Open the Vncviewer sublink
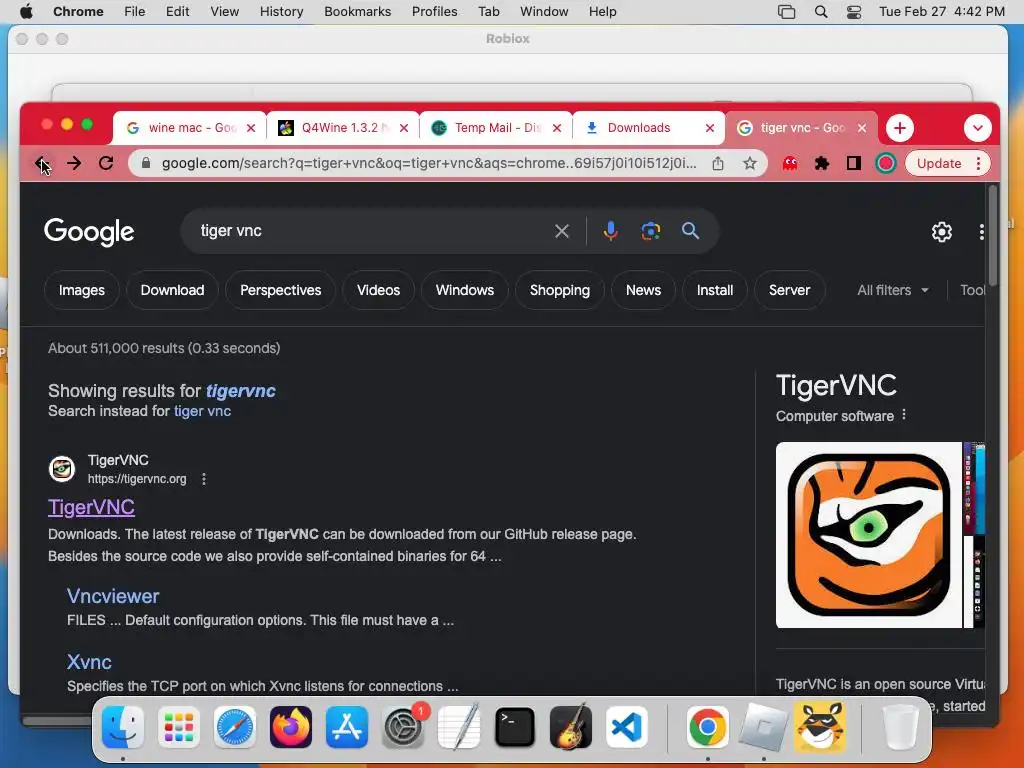Viewport: 1024px width, 768px height. click(113, 596)
